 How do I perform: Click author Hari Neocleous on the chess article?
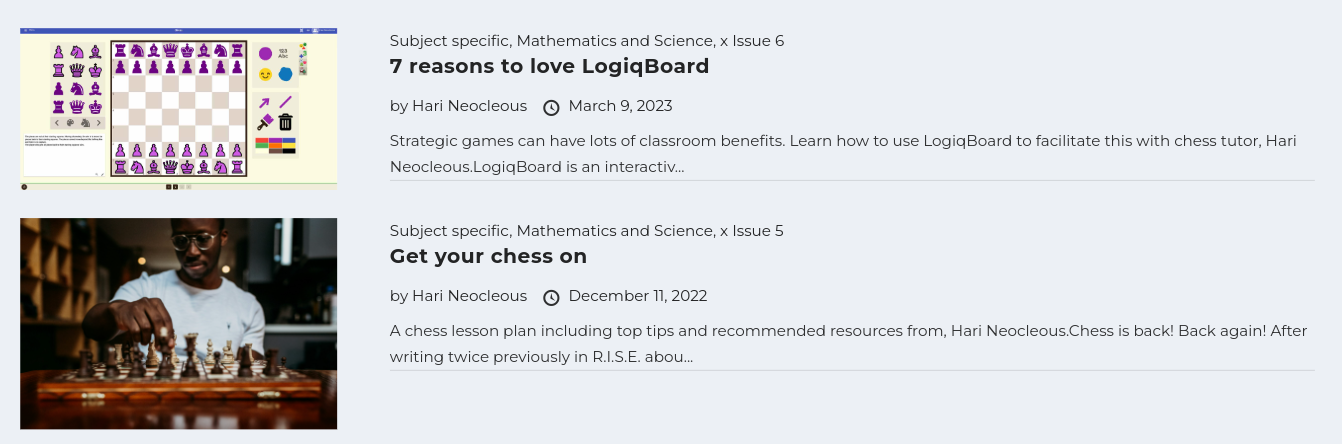tap(469, 296)
